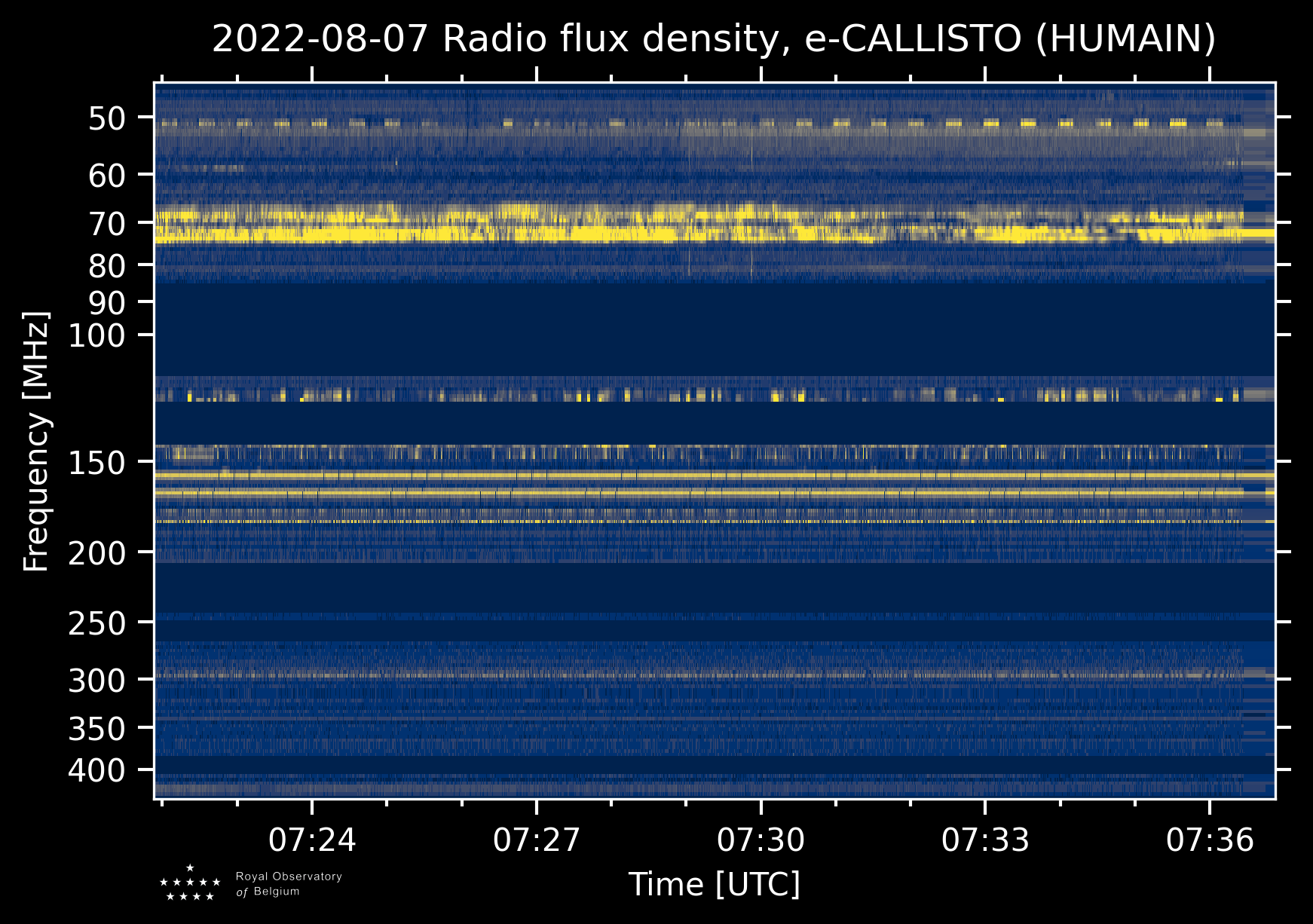The image size is (1313, 924).
Task: Click the Royal Observatory stars logo
Action: 190,884
